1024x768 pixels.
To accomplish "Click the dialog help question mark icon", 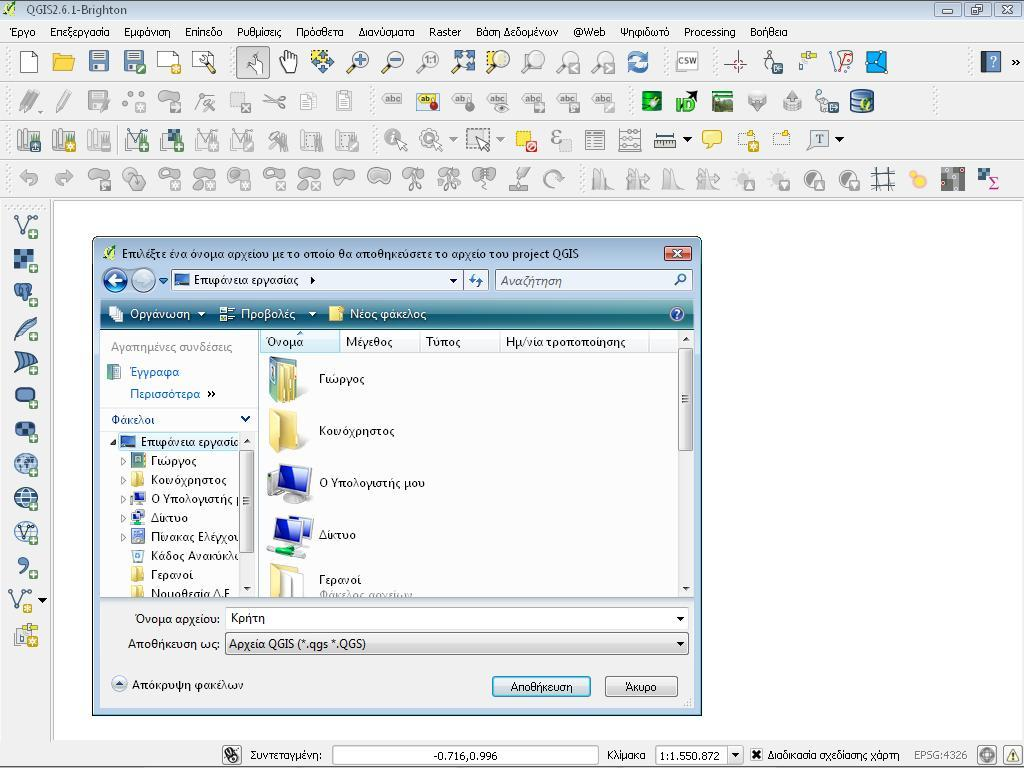I will pos(677,314).
